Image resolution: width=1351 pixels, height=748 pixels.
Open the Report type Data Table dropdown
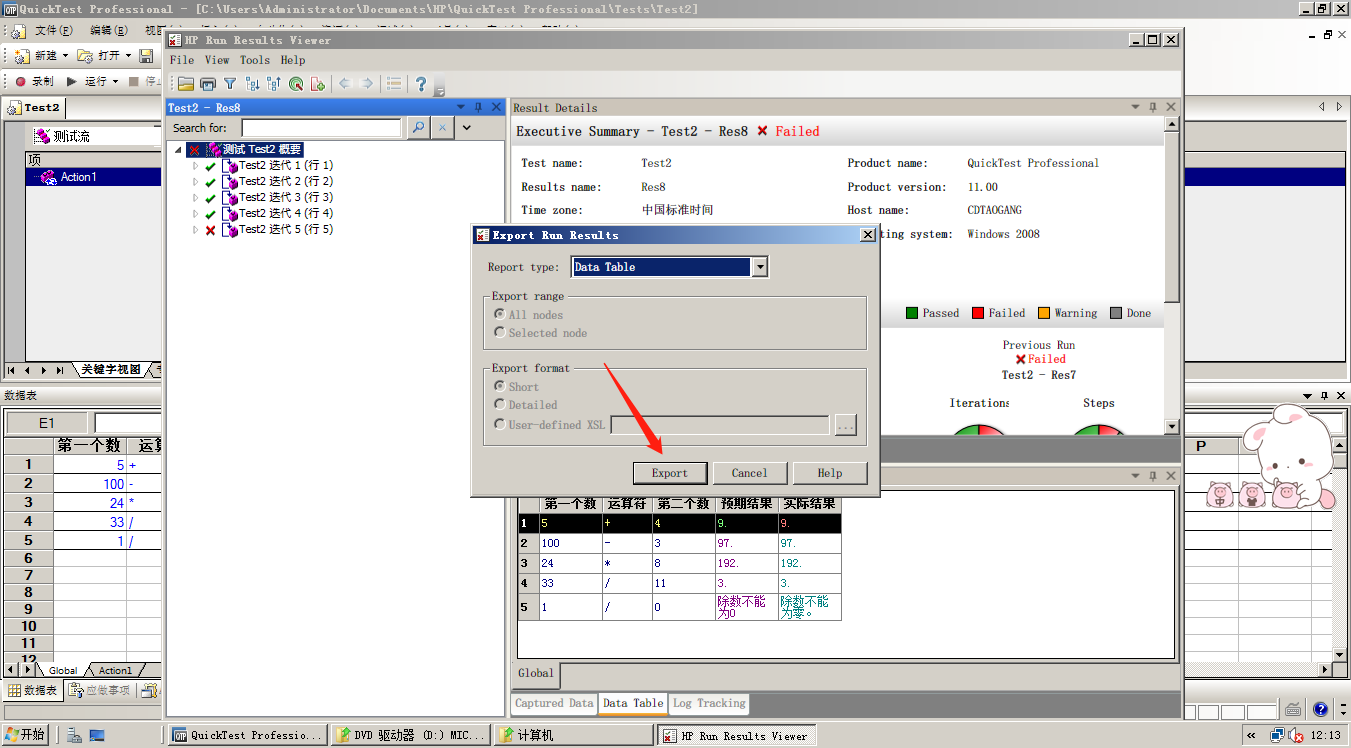(760, 267)
